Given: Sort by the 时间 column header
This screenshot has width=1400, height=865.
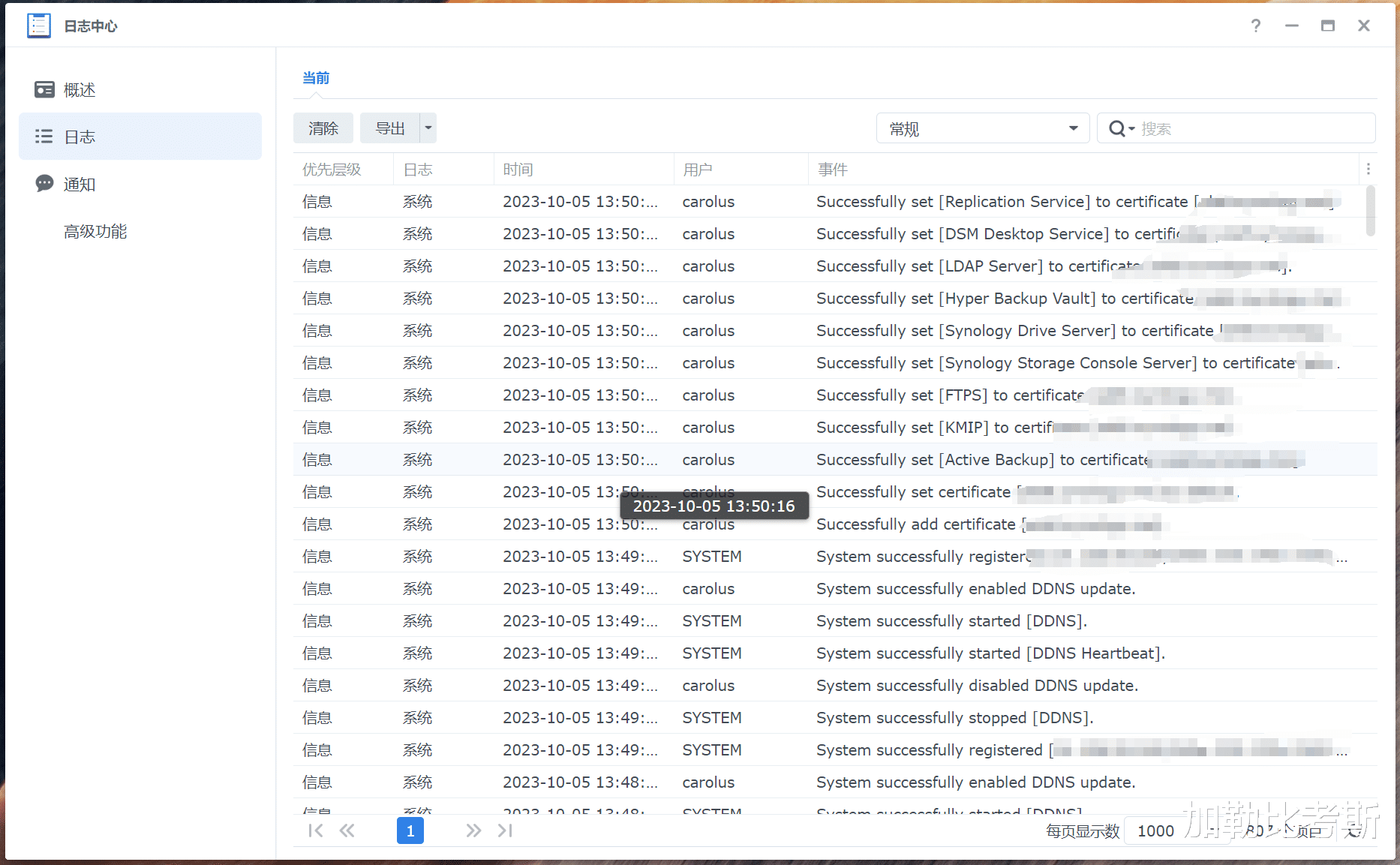Looking at the screenshot, I should pos(584,170).
